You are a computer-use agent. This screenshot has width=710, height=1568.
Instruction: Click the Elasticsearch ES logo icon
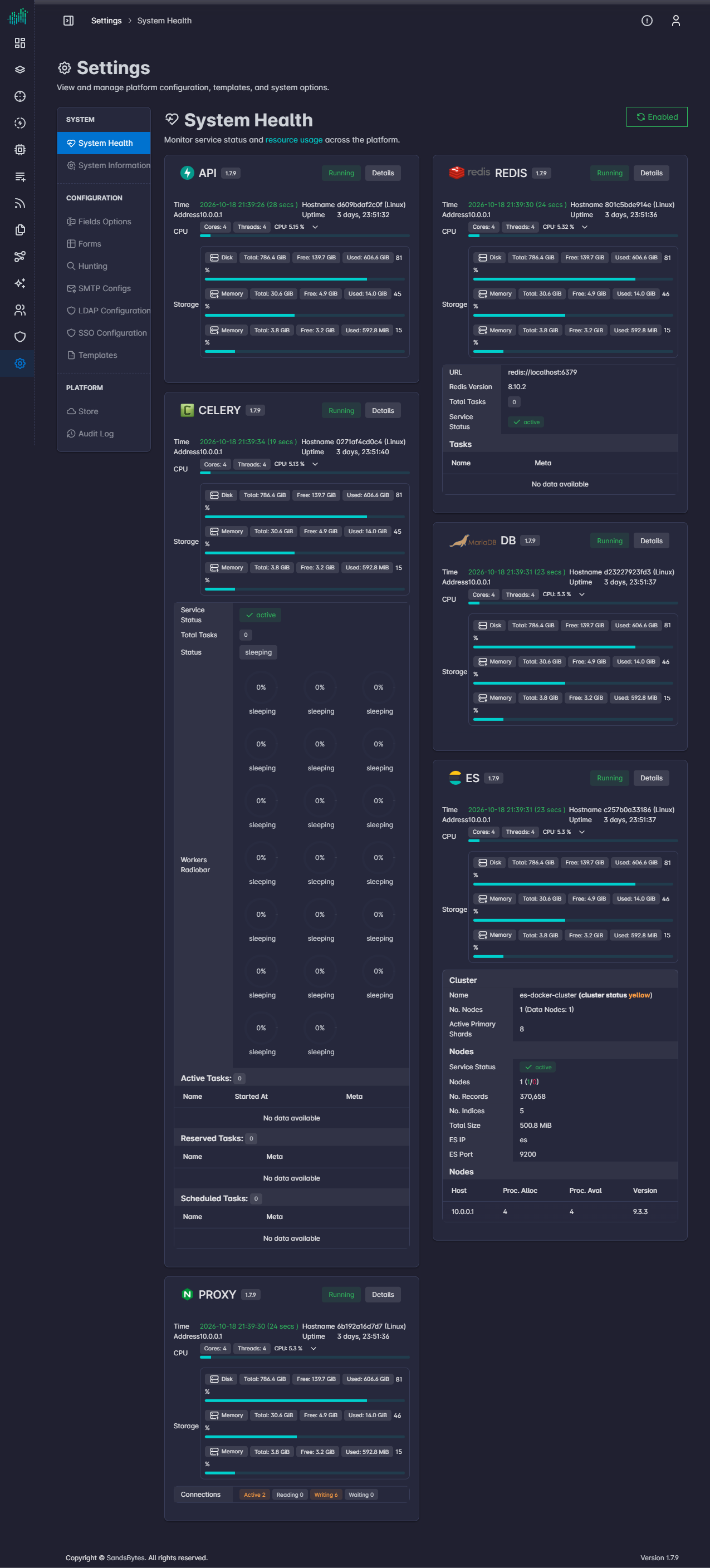455,778
